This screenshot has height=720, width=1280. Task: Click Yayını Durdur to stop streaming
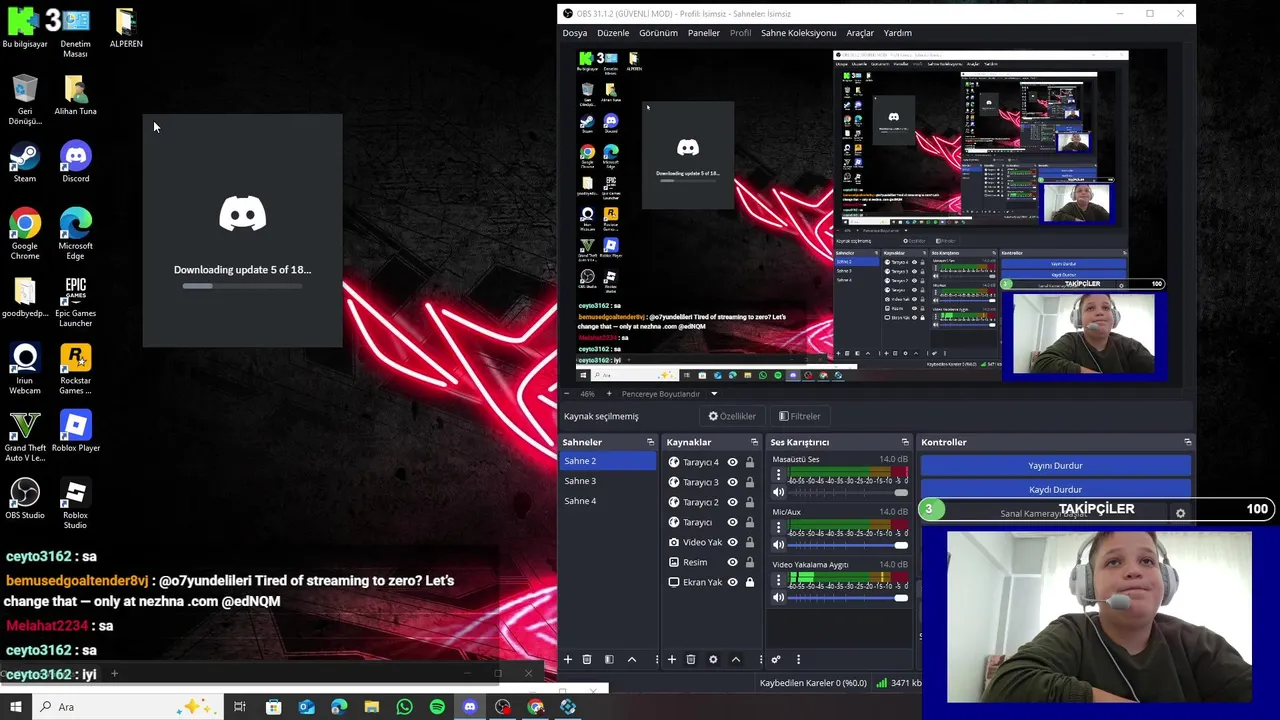(x=1055, y=465)
